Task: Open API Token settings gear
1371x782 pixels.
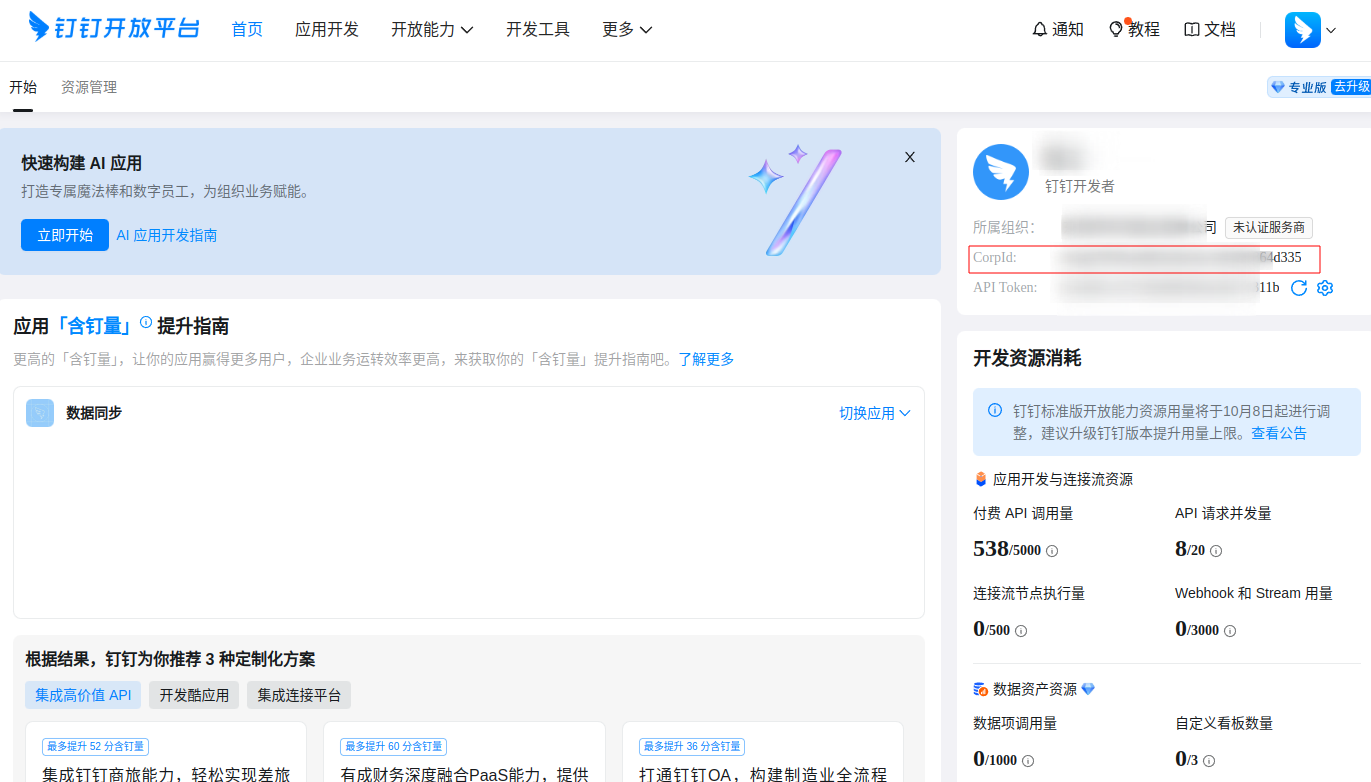Action: (1325, 288)
